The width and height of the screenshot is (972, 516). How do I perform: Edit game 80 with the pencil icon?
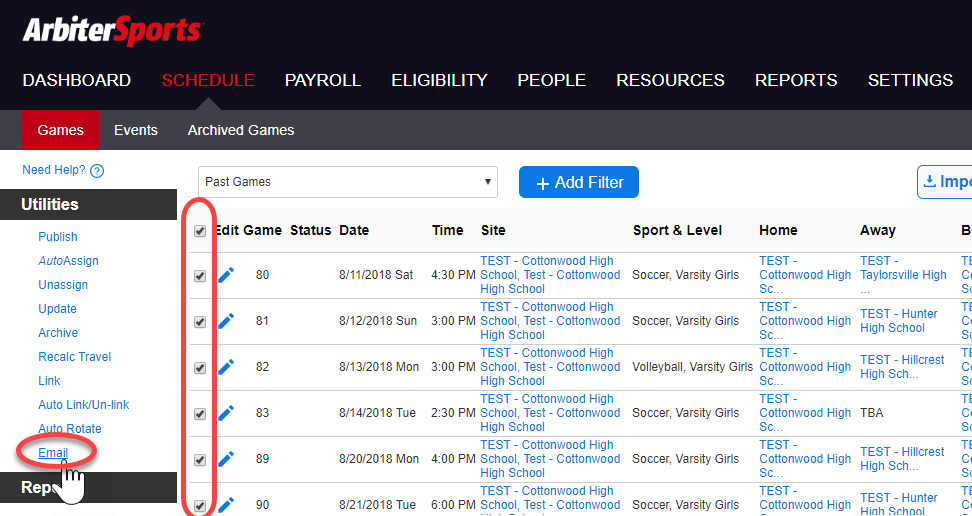[x=226, y=275]
